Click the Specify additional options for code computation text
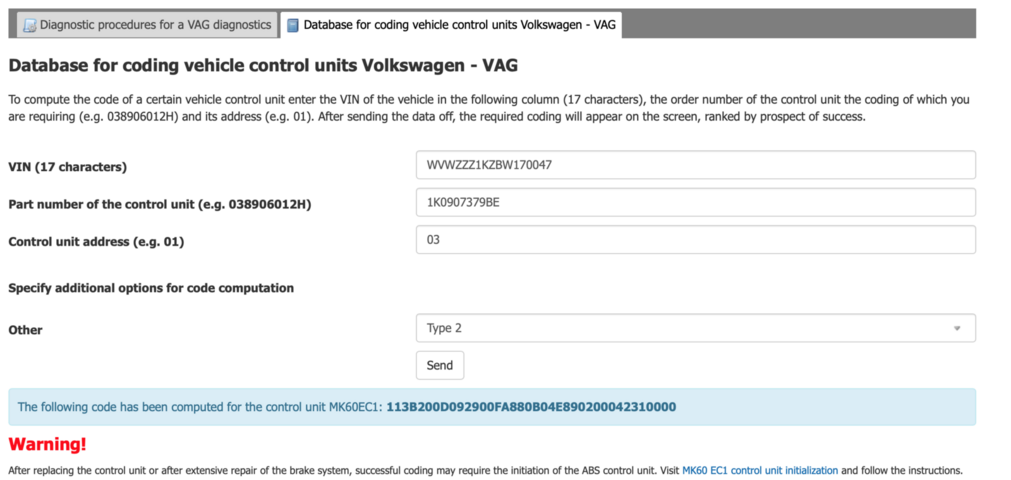Screen dimensions: 1011x480 (x=151, y=288)
